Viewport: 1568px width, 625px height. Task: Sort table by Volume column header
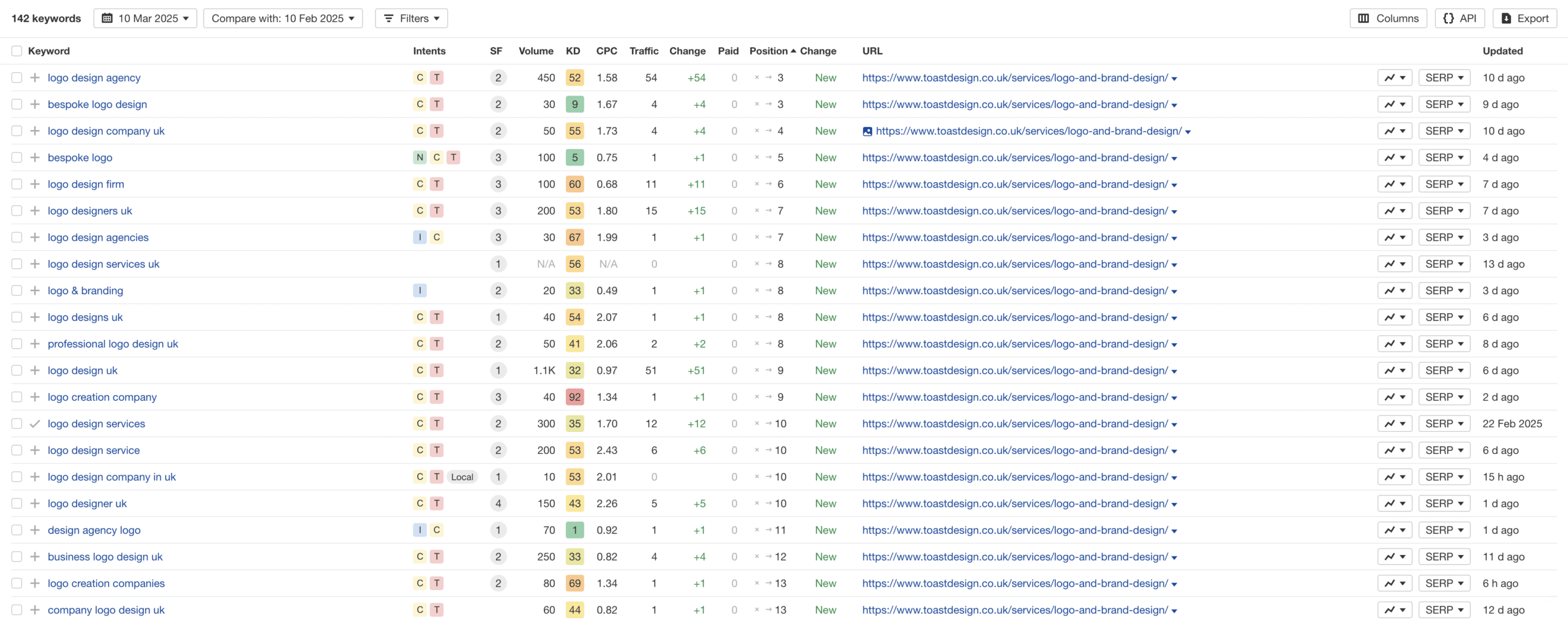coord(536,51)
